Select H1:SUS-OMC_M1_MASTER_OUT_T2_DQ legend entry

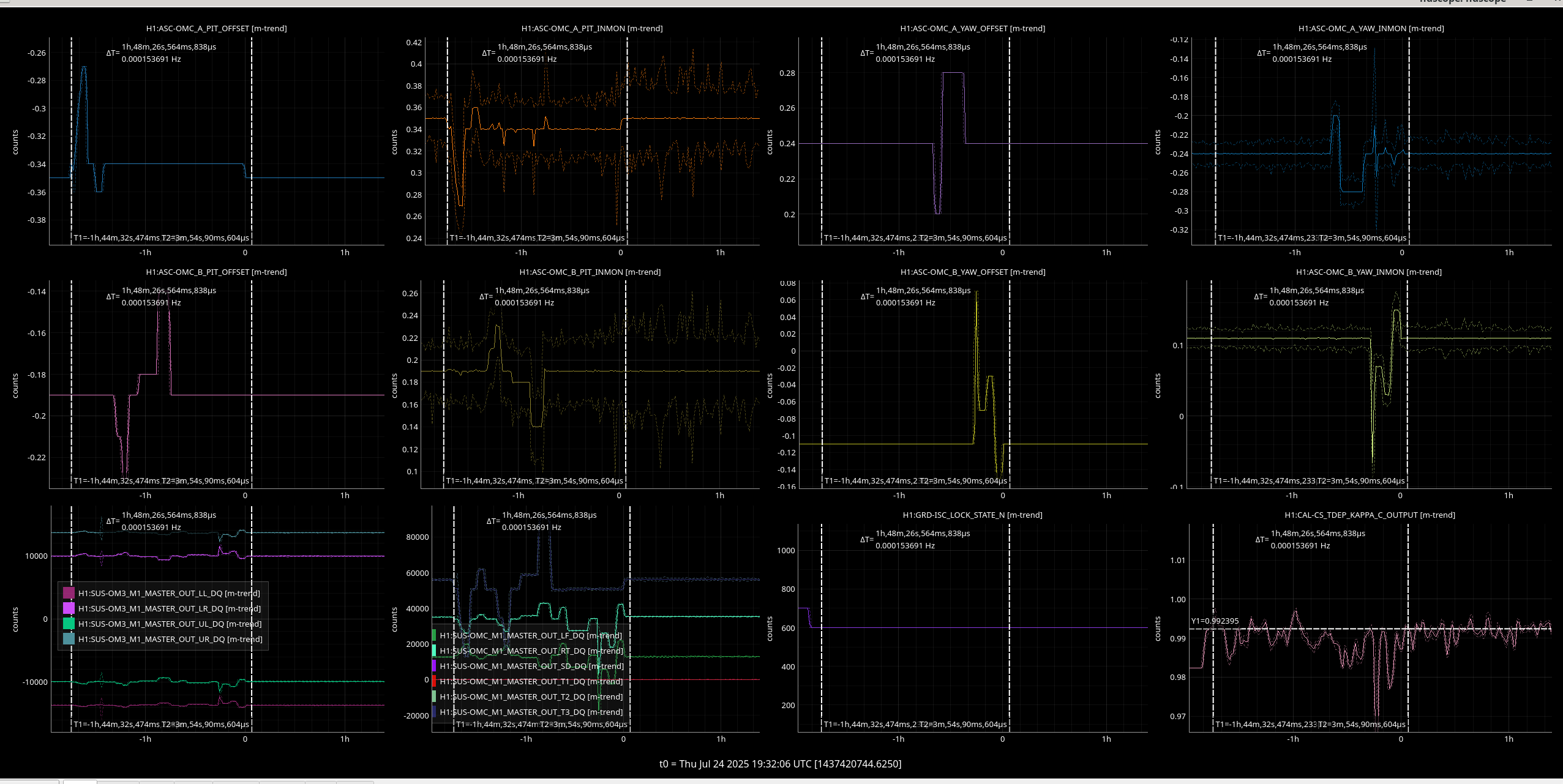click(x=531, y=696)
